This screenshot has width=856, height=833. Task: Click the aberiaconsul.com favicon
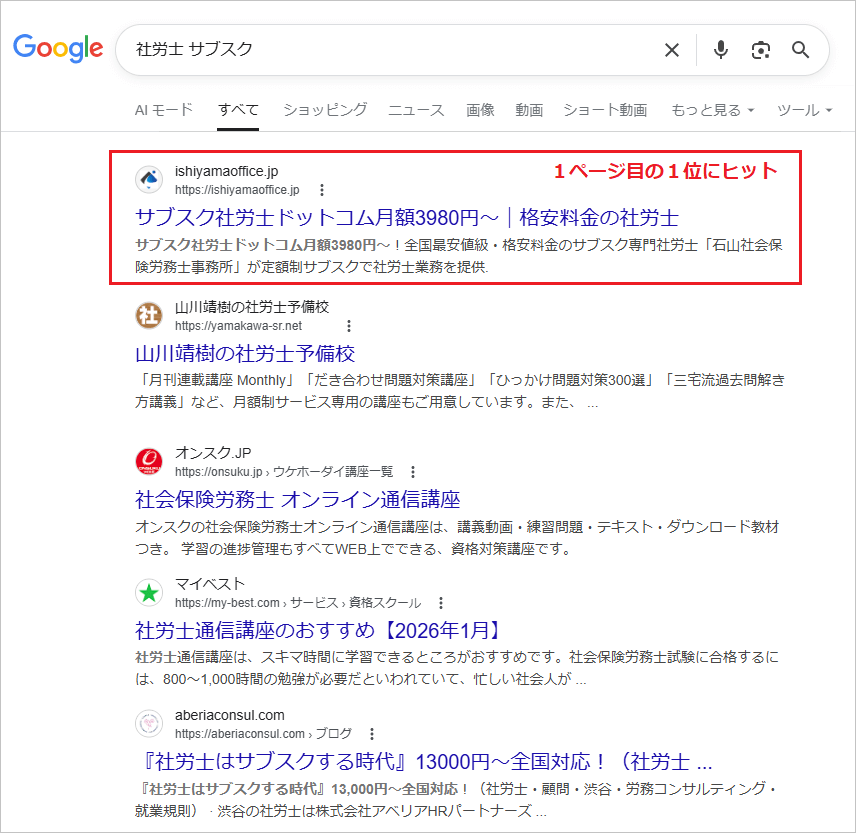(x=148, y=723)
